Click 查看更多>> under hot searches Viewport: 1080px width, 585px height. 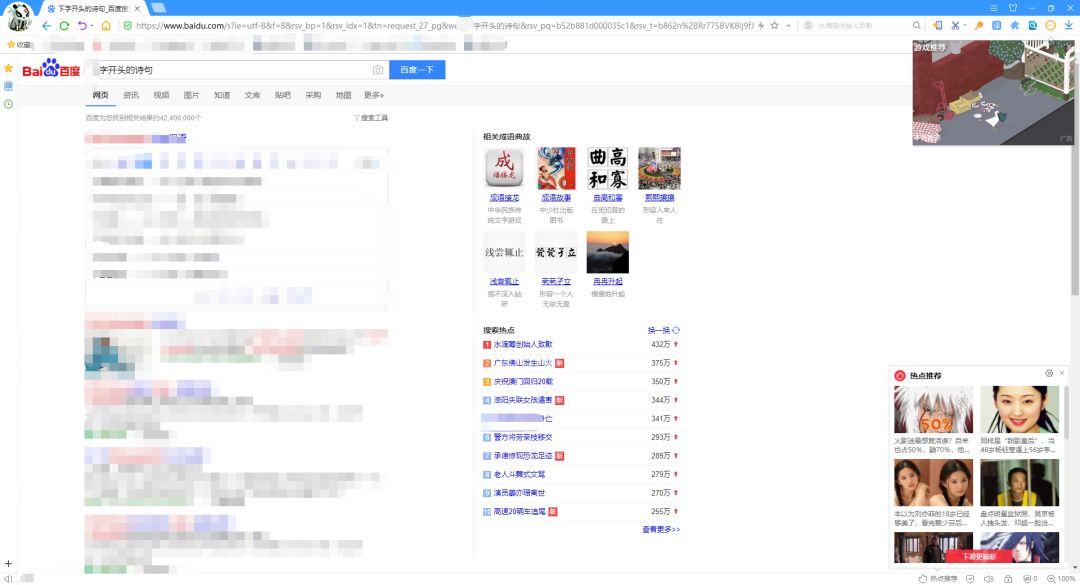tap(661, 529)
